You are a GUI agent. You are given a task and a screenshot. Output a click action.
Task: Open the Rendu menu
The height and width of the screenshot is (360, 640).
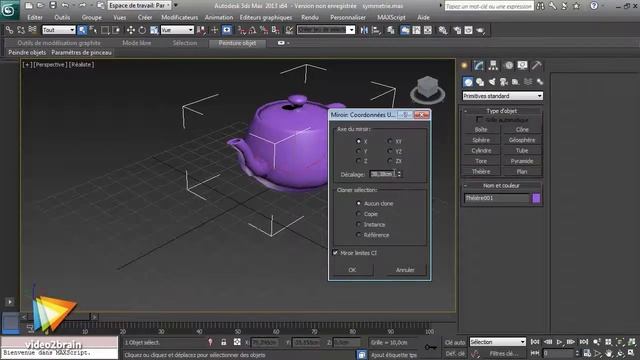(310, 18)
